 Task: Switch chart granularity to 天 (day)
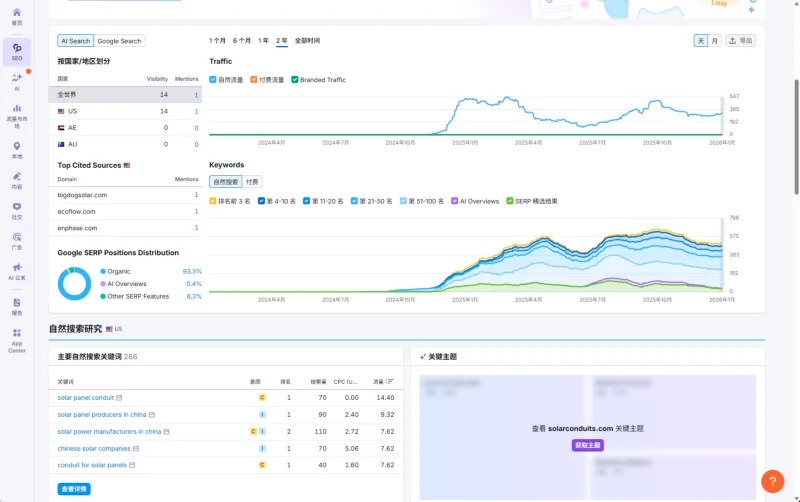click(x=701, y=41)
